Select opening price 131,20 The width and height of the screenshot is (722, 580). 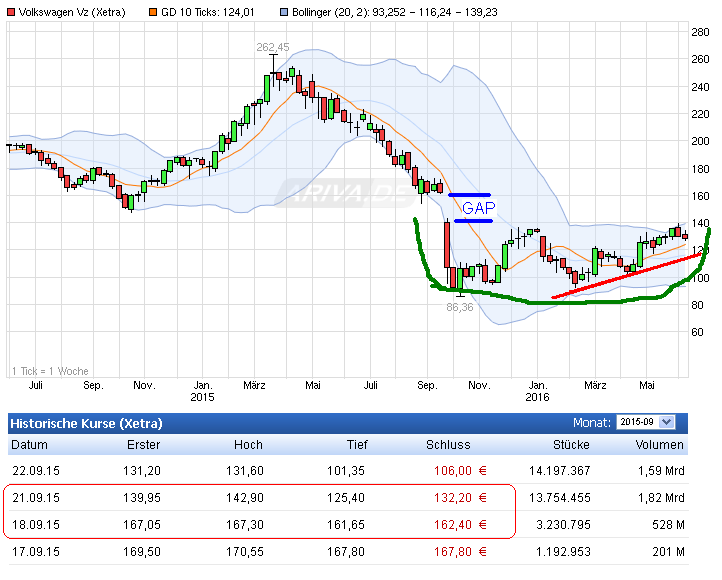tap(142, 471)
